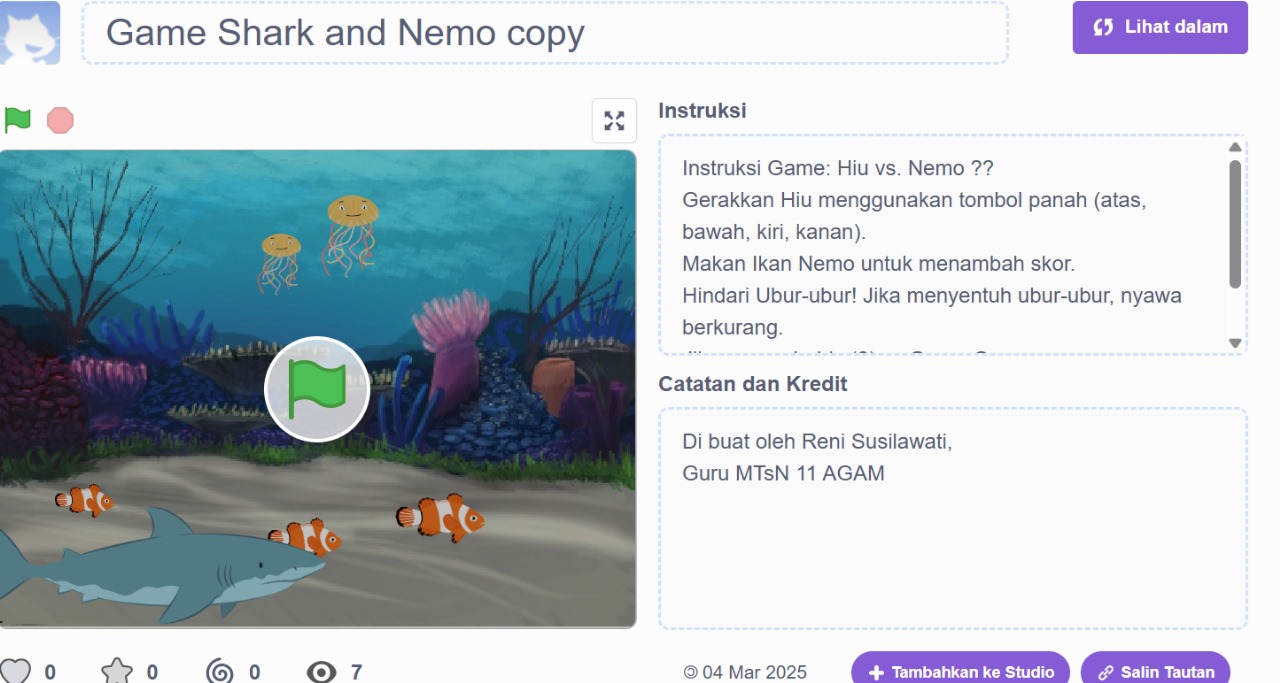Click text 'Makan Ikan Nemo untuk menambah skor.'

click(x=878, y=264)
